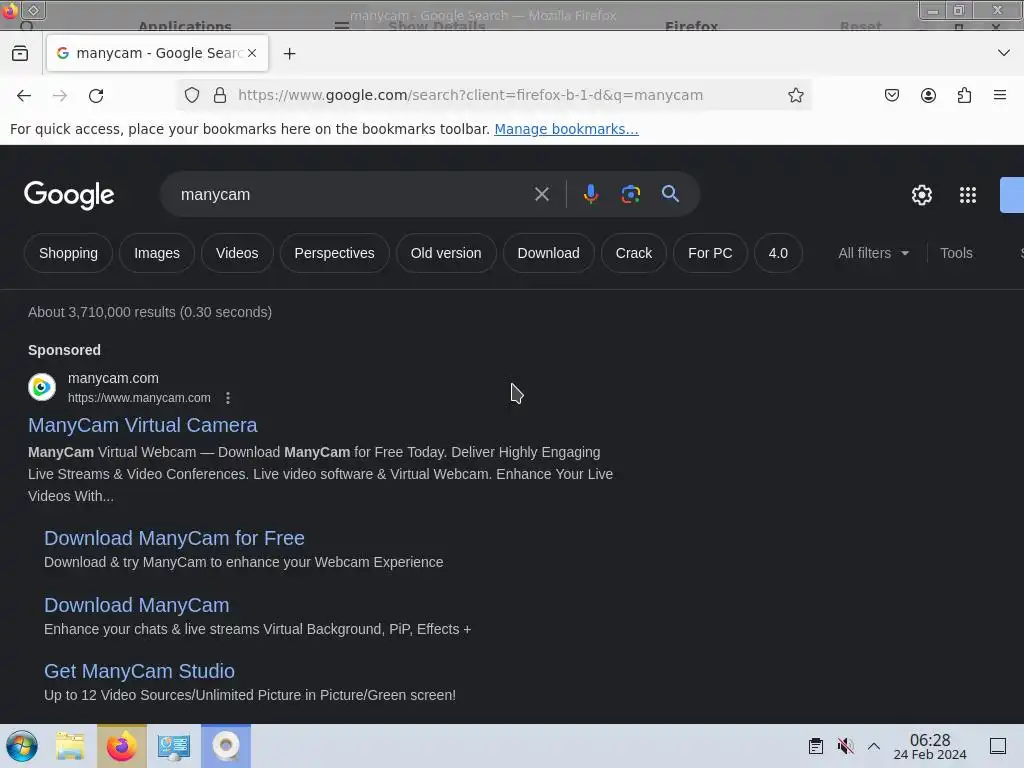Open the Download ManyCam sitelink

pos(136,605)
